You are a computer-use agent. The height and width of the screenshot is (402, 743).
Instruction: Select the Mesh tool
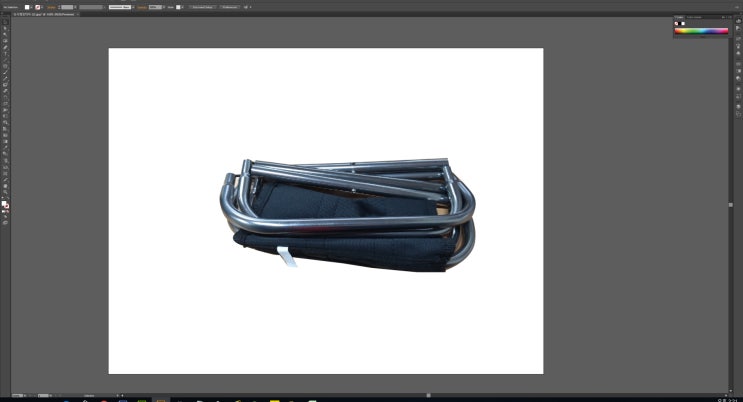point(5,135)
